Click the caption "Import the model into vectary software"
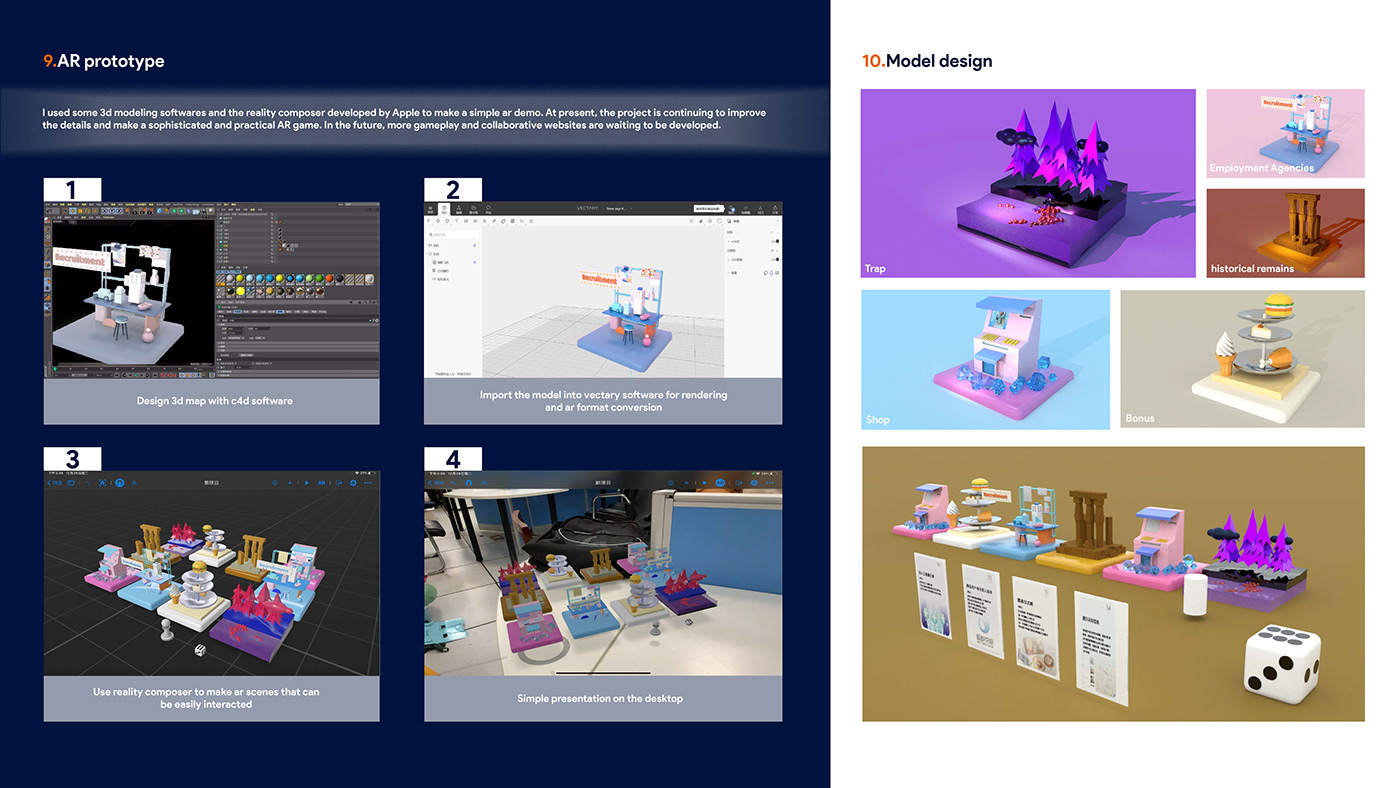The height and width of the screenshot is (788, 1400). coord(603,401)
